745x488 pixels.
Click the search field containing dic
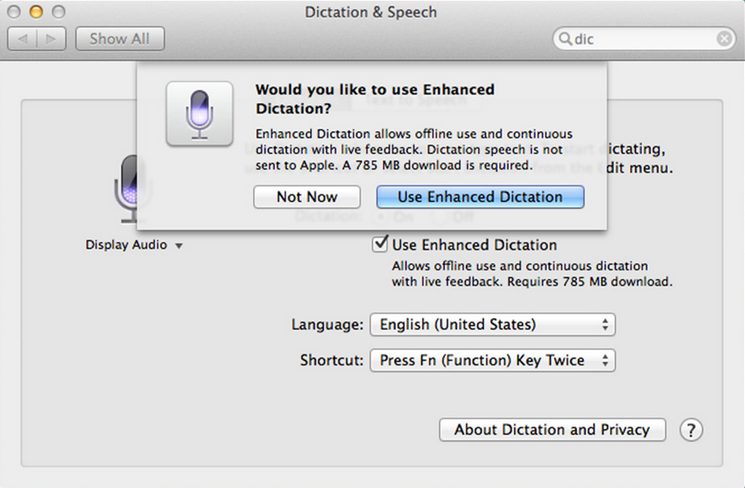[x=644, y=38]
